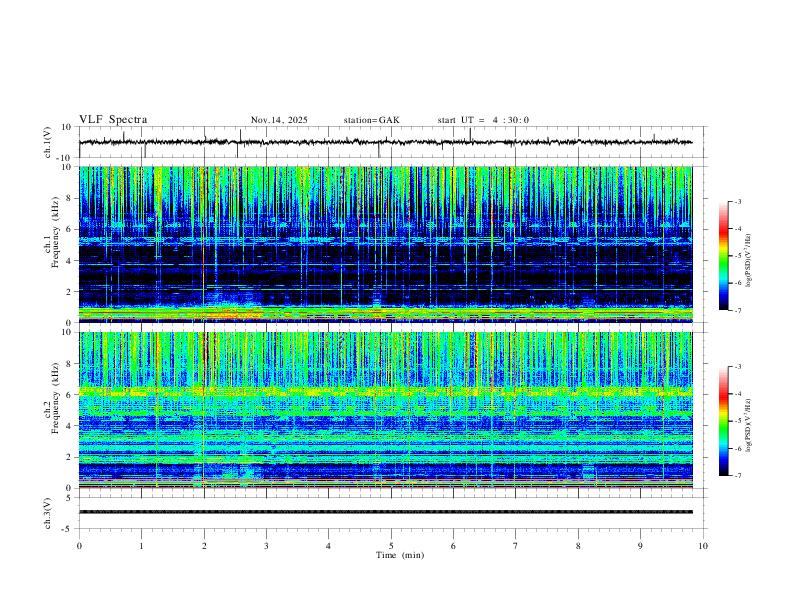Click time axis tick label '7'

[516, 546]
